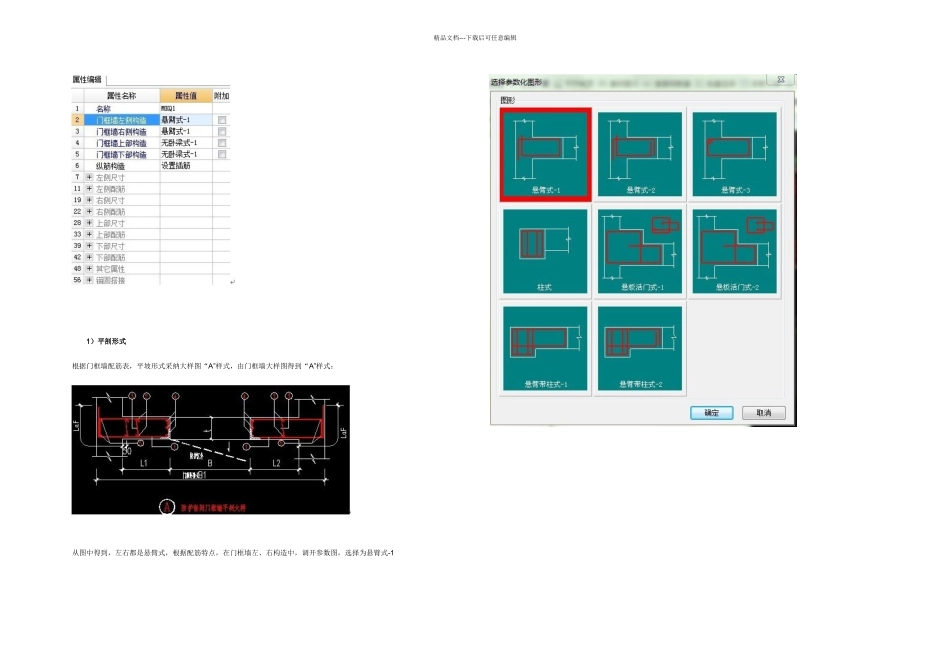Tick the 附加 checkbox for 门框墙上部构造

click(x=222, y=143)
